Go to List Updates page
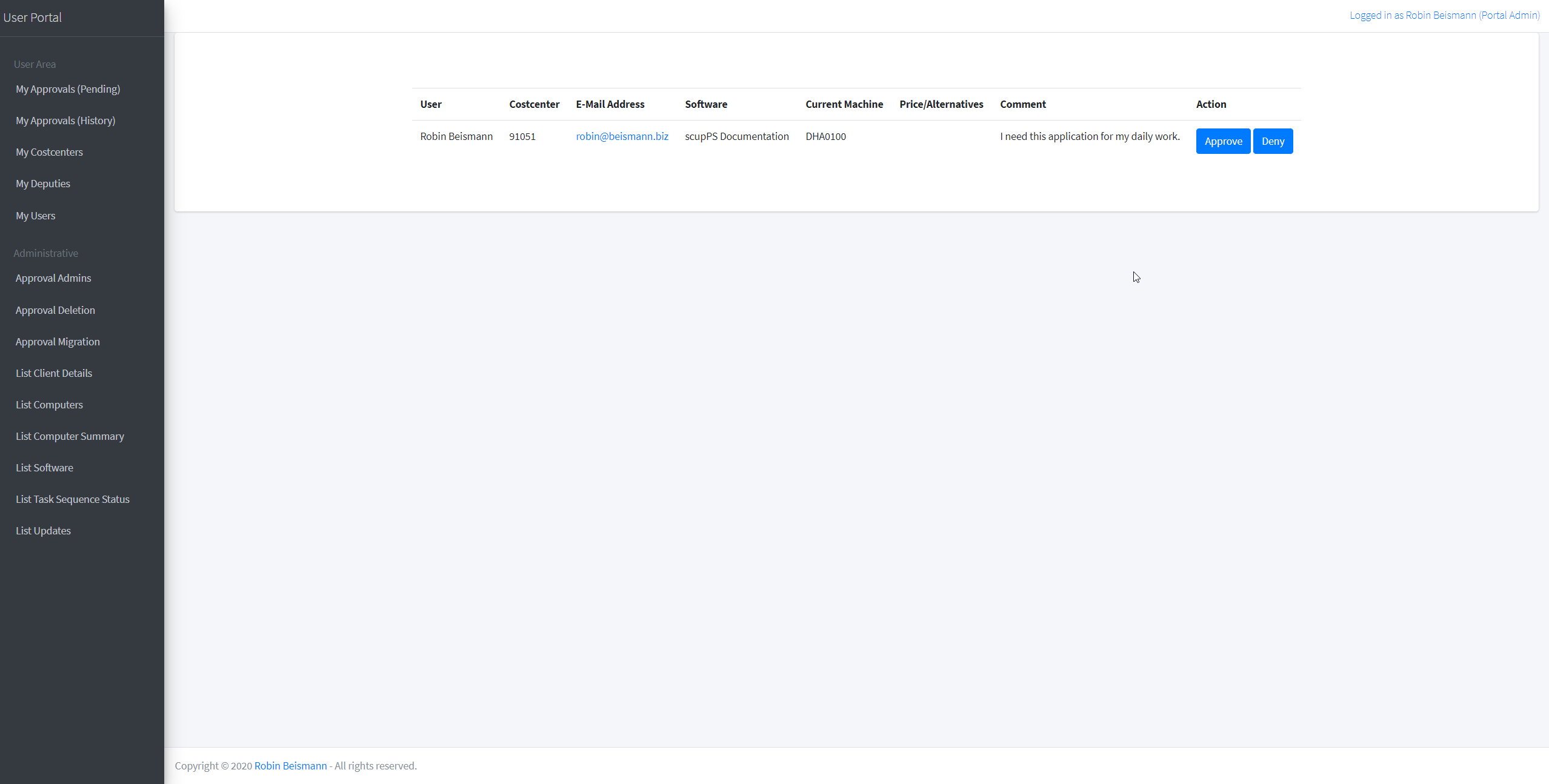The height and width of the screenshot is (784, 1549). pos(43,531)
